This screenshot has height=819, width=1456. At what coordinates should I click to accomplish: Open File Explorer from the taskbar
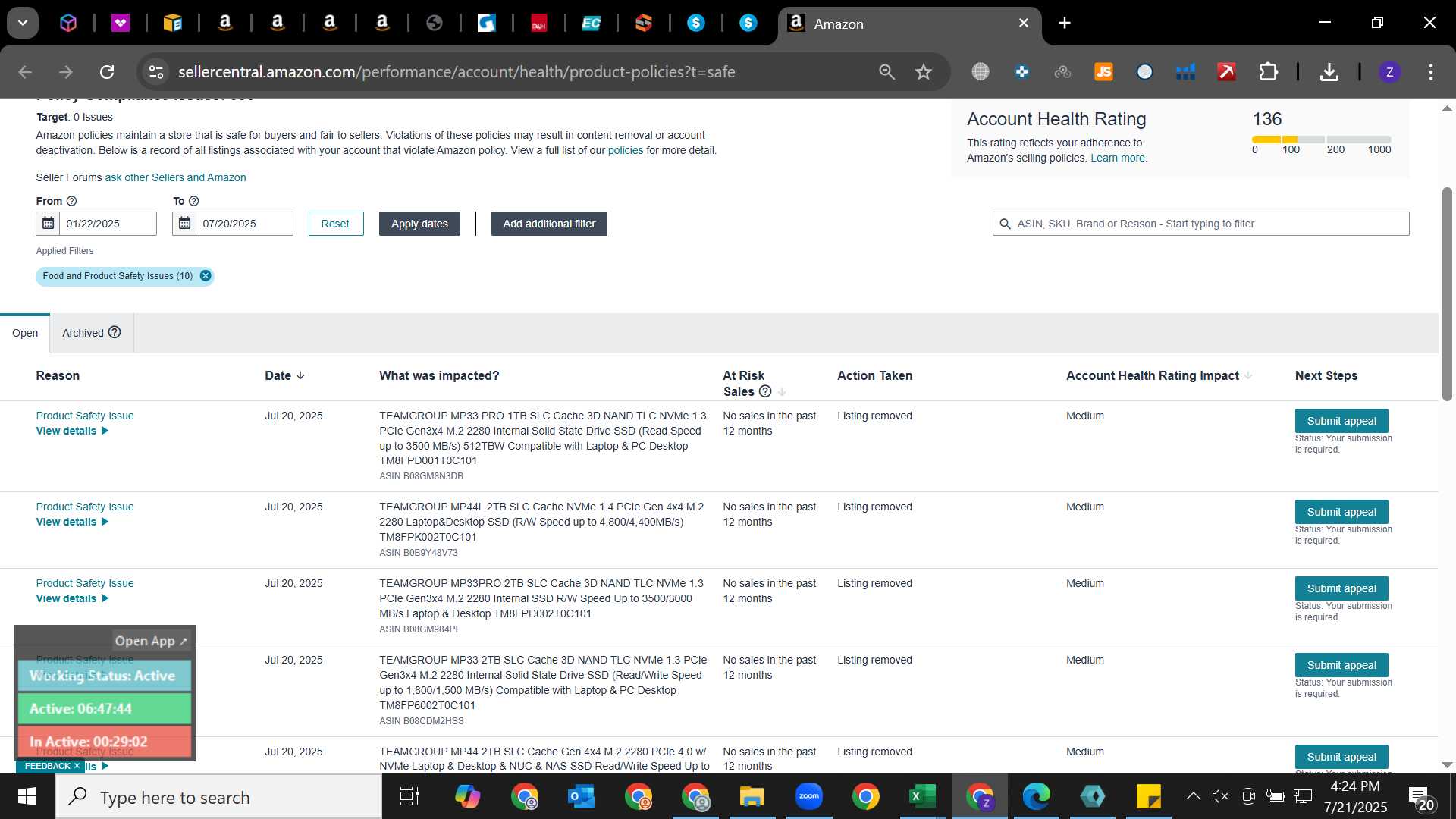click(x=752, y=797)
